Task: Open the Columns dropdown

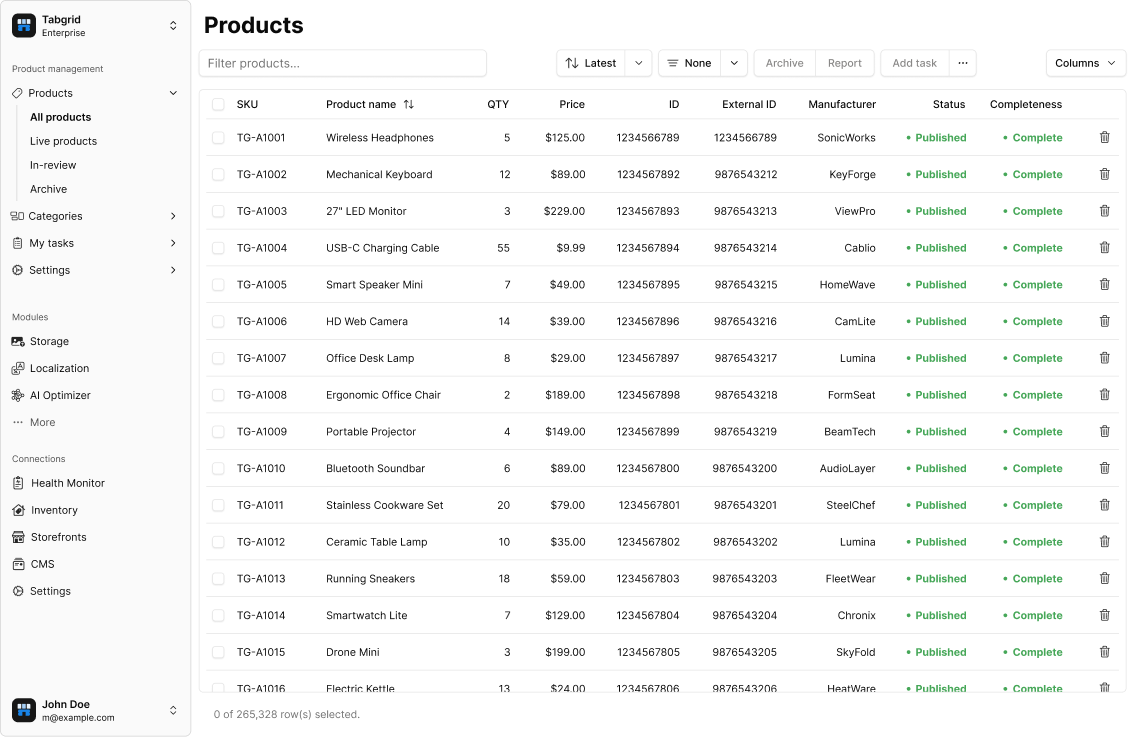Action: pos(1085,62)
